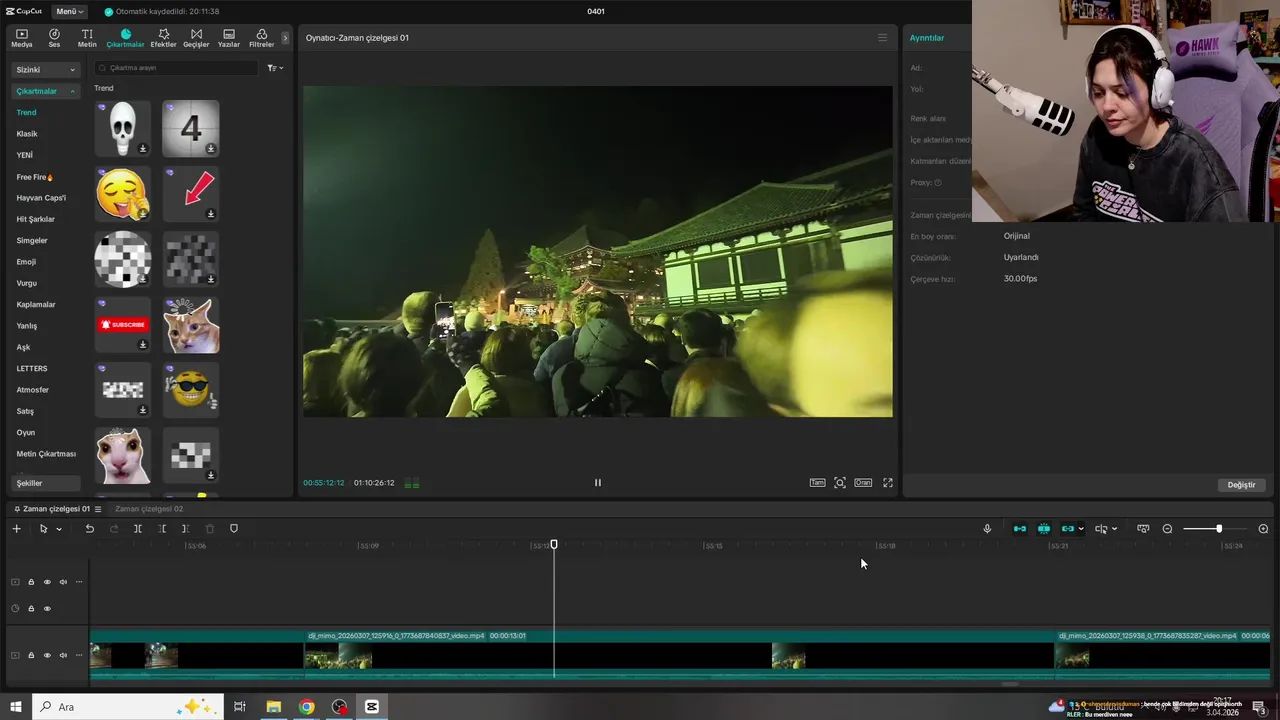Hide the second timeline track
Screen dimensions: 1280x720
[x=47, y=608]
